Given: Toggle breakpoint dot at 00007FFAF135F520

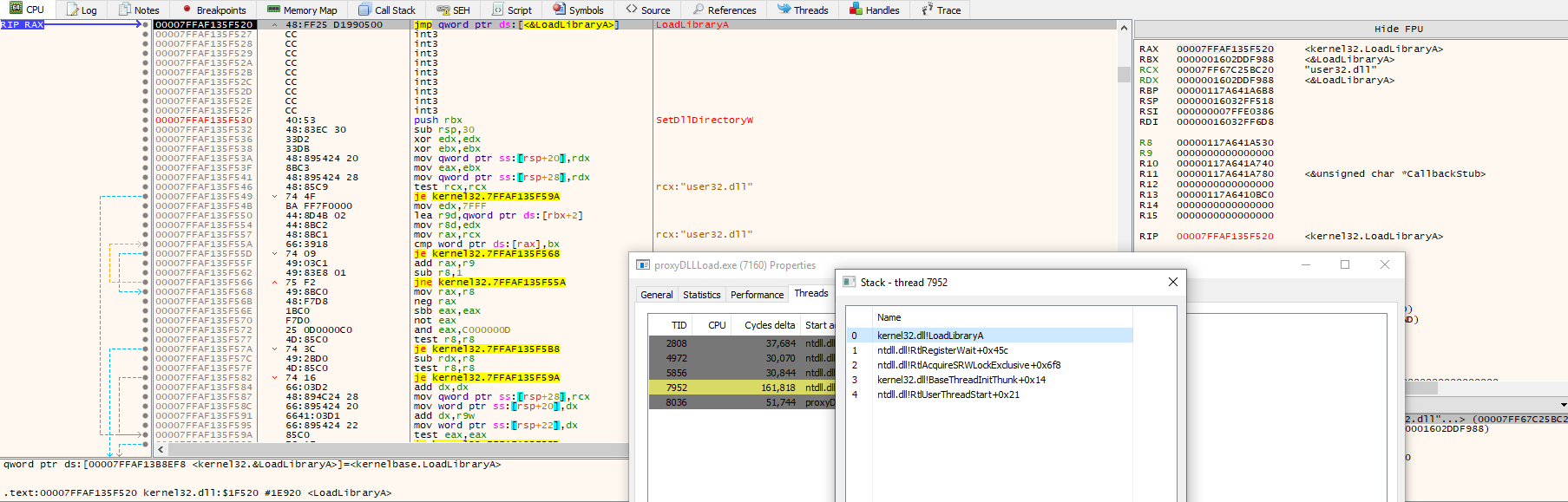Looking at the screenshot, I should coord(145,25).
